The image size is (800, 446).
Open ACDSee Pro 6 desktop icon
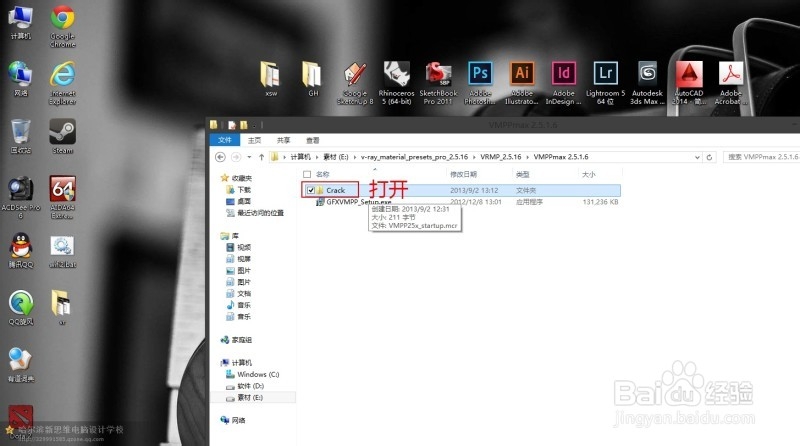pyautogui.click(x=20, y=197)
